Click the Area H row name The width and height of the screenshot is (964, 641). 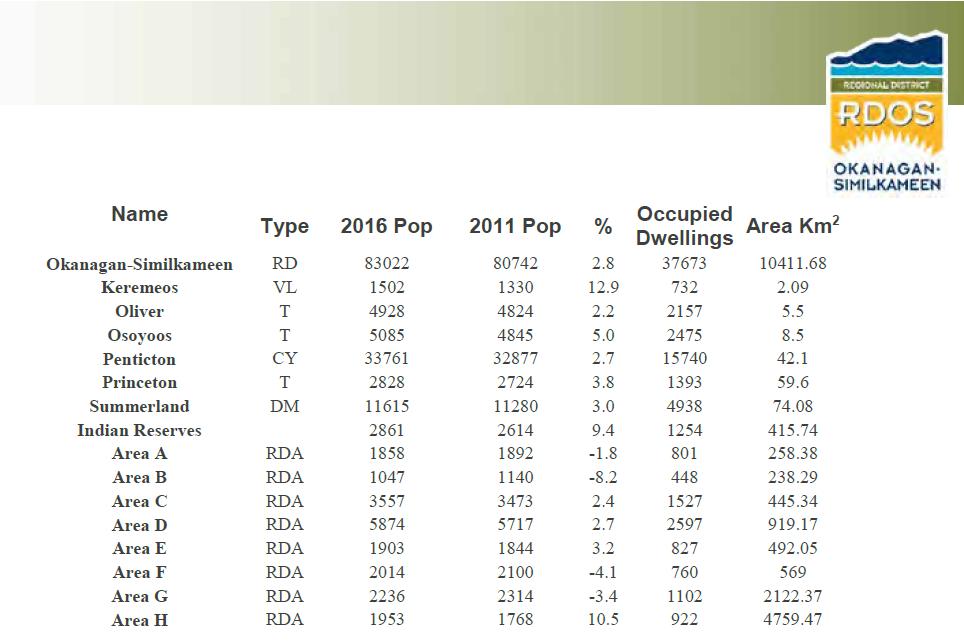[x=139, y=620]
